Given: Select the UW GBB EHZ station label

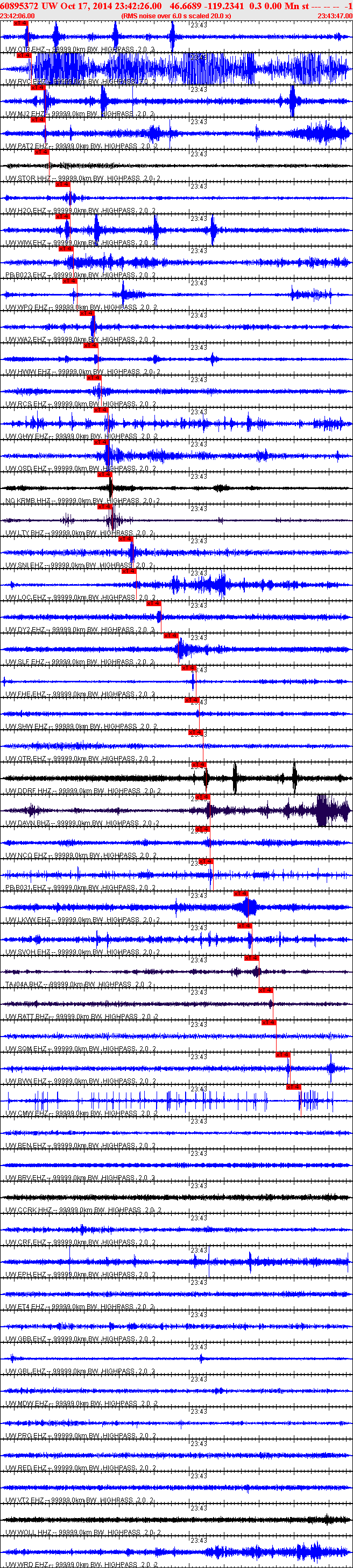Looking at the screenshot, I should [81, 1340].
